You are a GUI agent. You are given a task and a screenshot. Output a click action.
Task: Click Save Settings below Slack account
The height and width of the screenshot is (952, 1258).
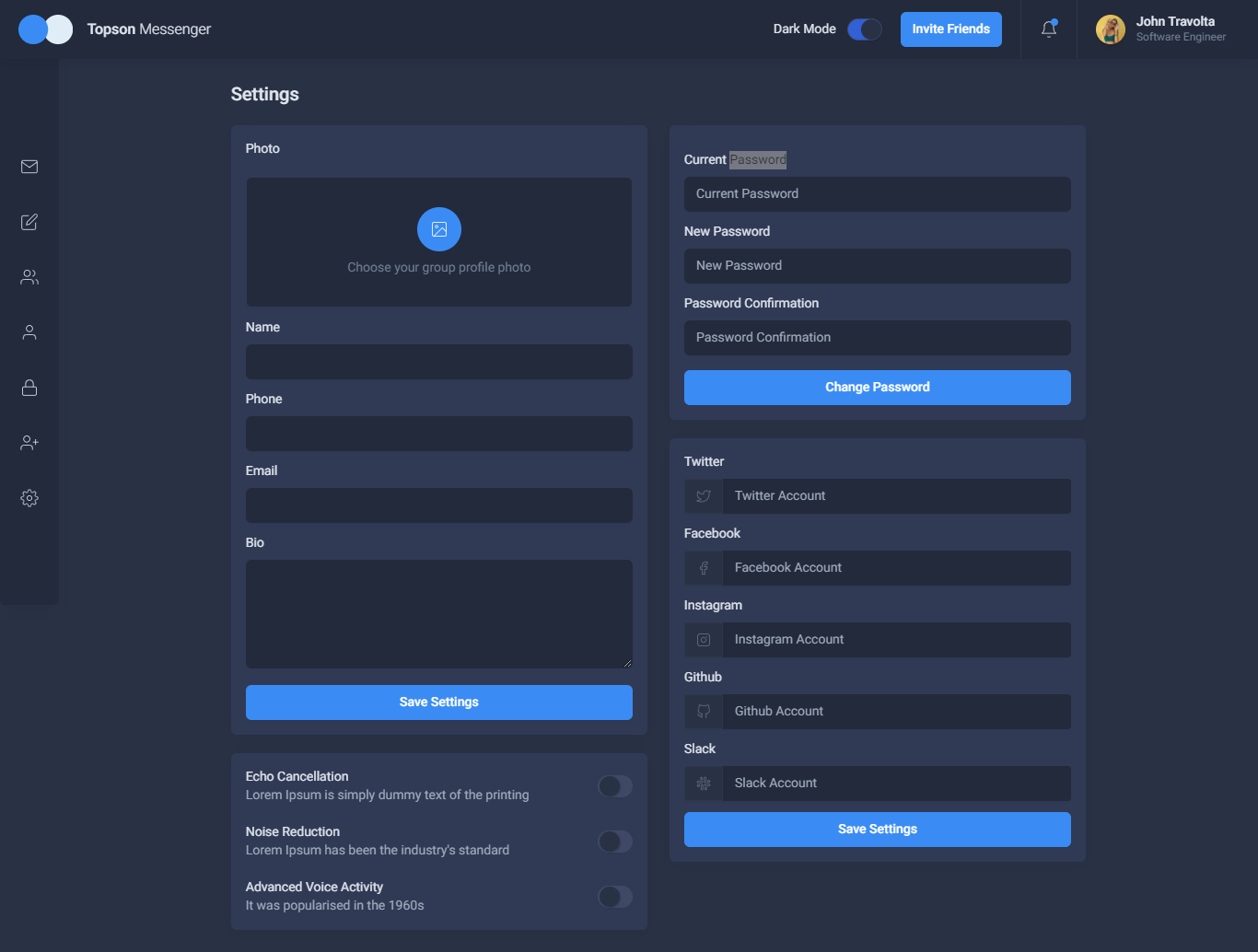pyautogui.click(x=877, y=830)
